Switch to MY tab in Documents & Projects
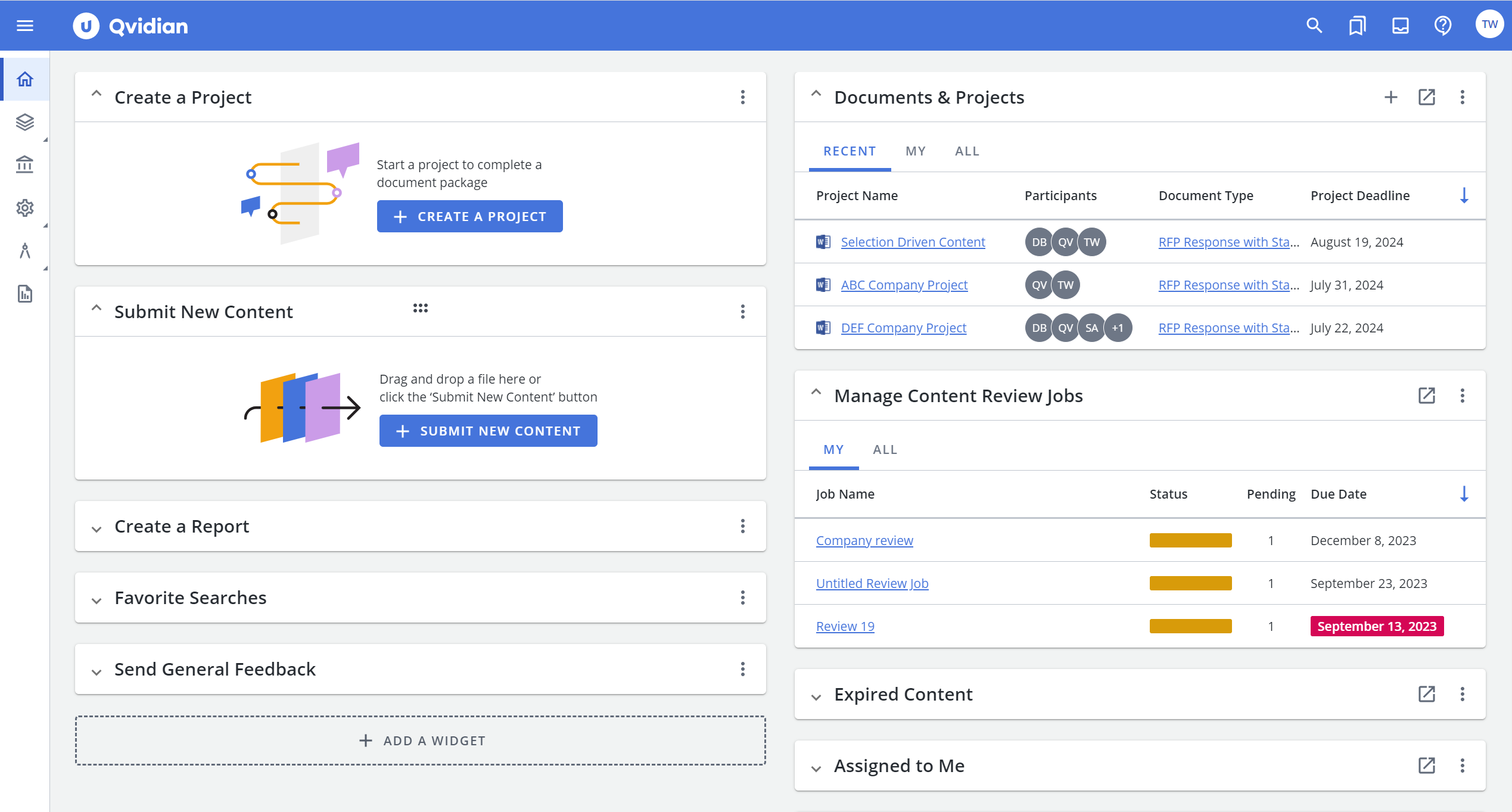1512x812 pixels. click(x=916, y=151)
